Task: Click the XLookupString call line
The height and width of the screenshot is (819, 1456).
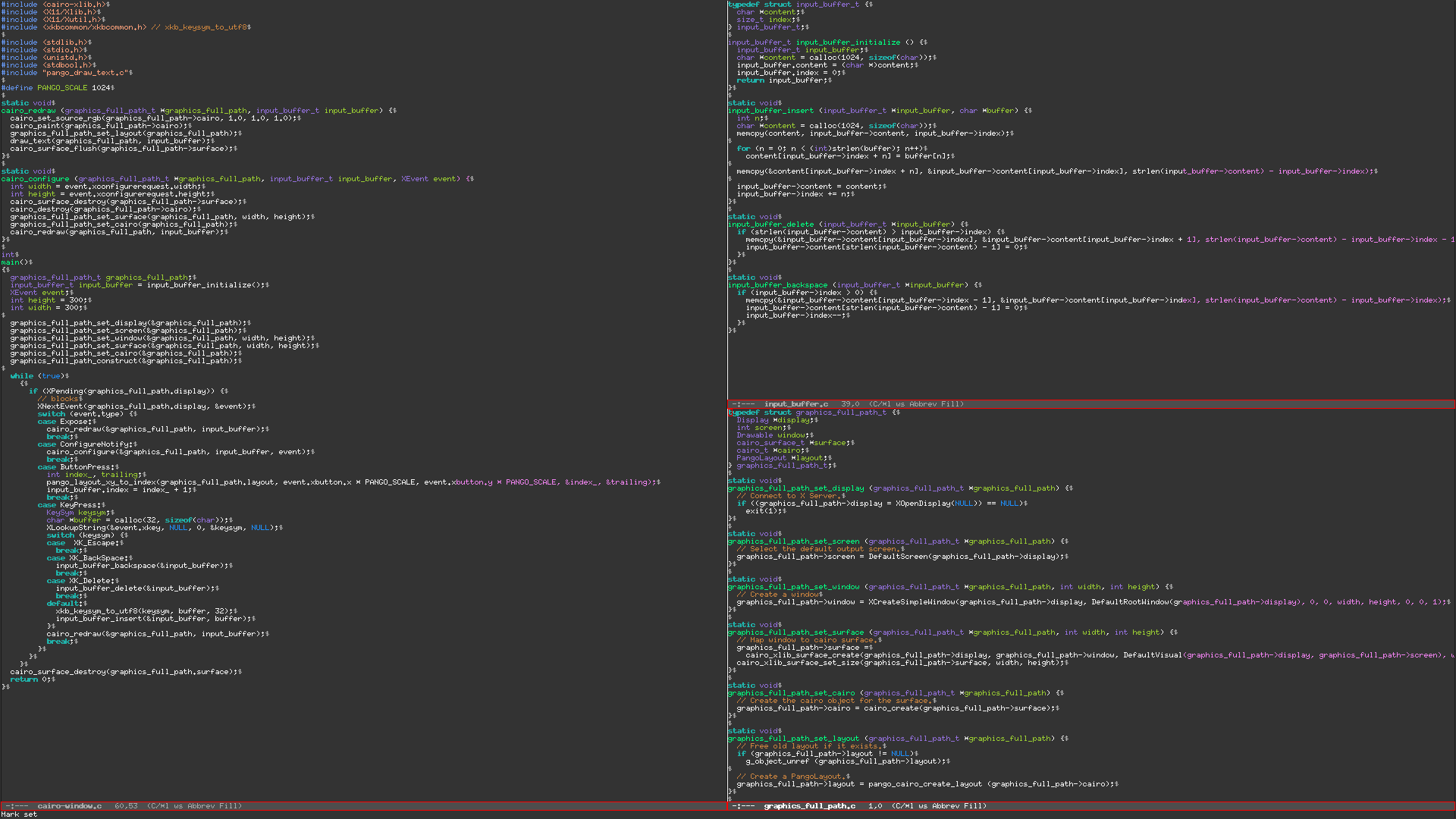Action: tap(165, 528)
